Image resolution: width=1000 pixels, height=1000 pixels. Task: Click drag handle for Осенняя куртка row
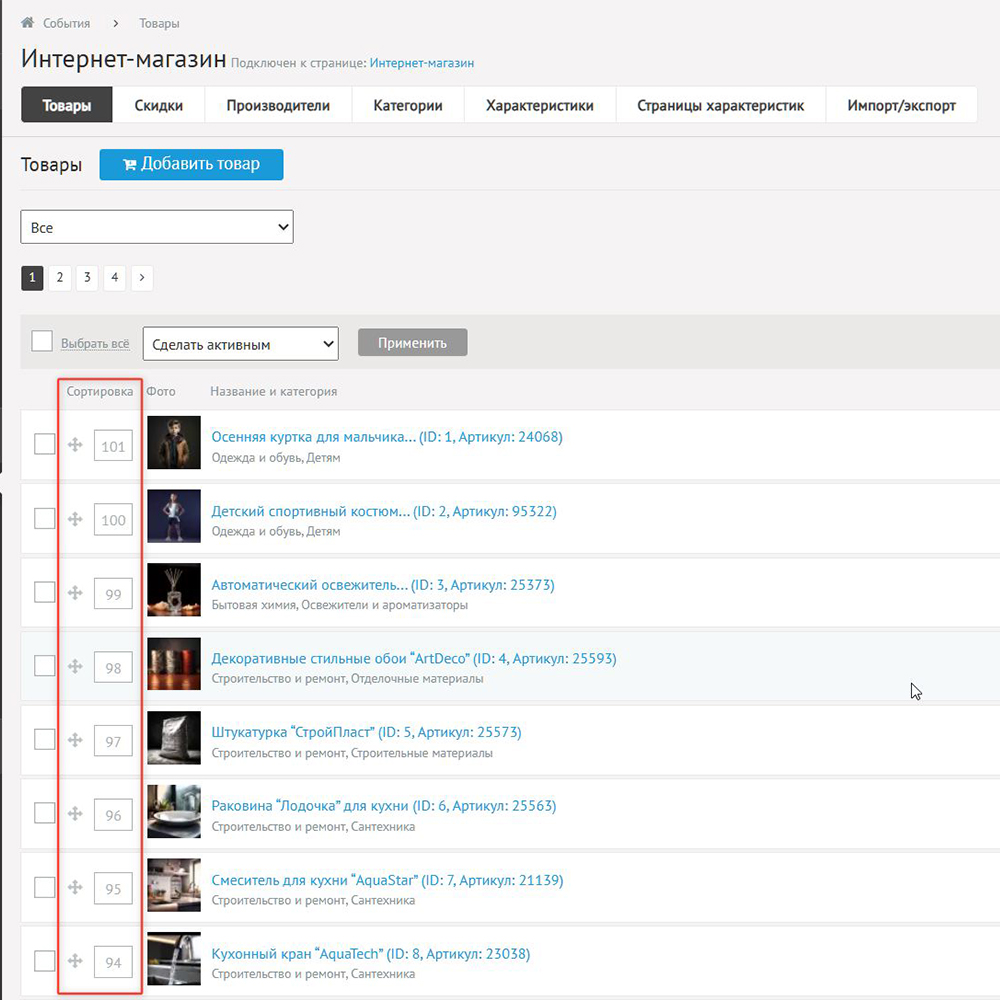[75, 445]
